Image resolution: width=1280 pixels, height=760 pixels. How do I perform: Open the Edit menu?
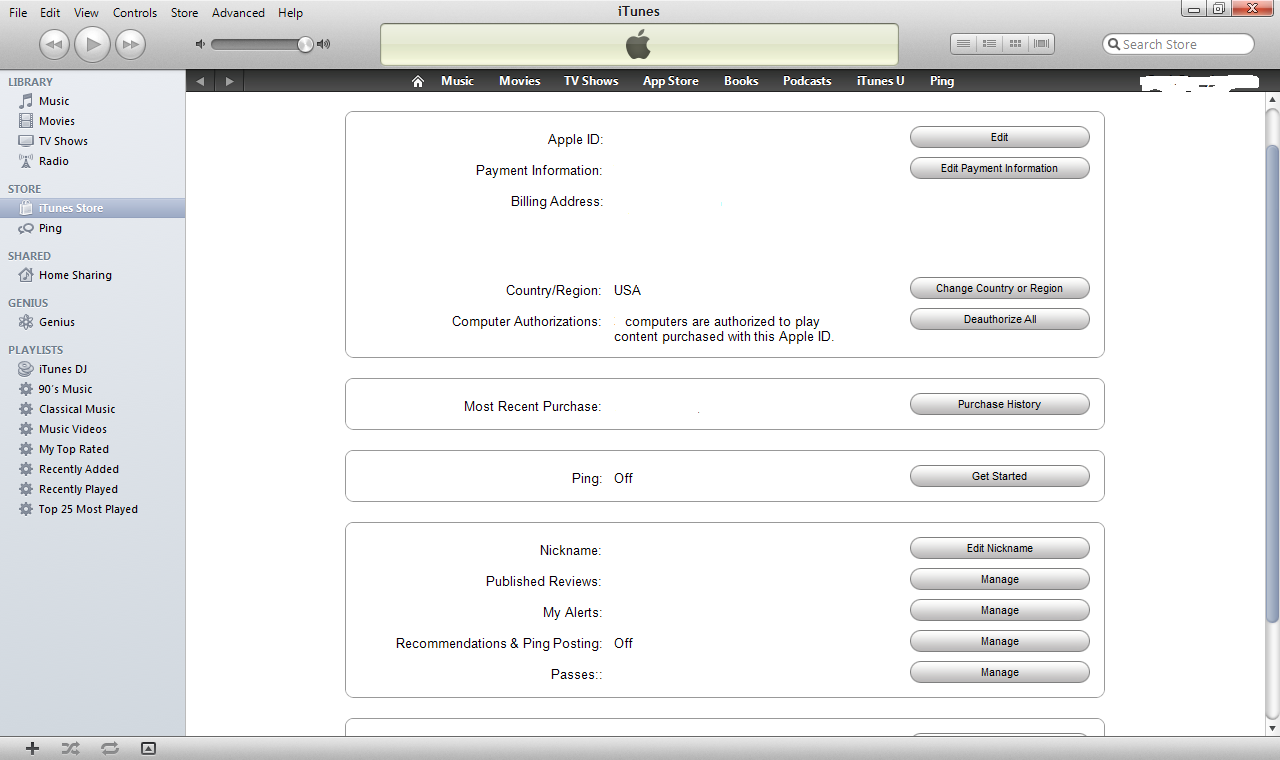click(50, 13)
